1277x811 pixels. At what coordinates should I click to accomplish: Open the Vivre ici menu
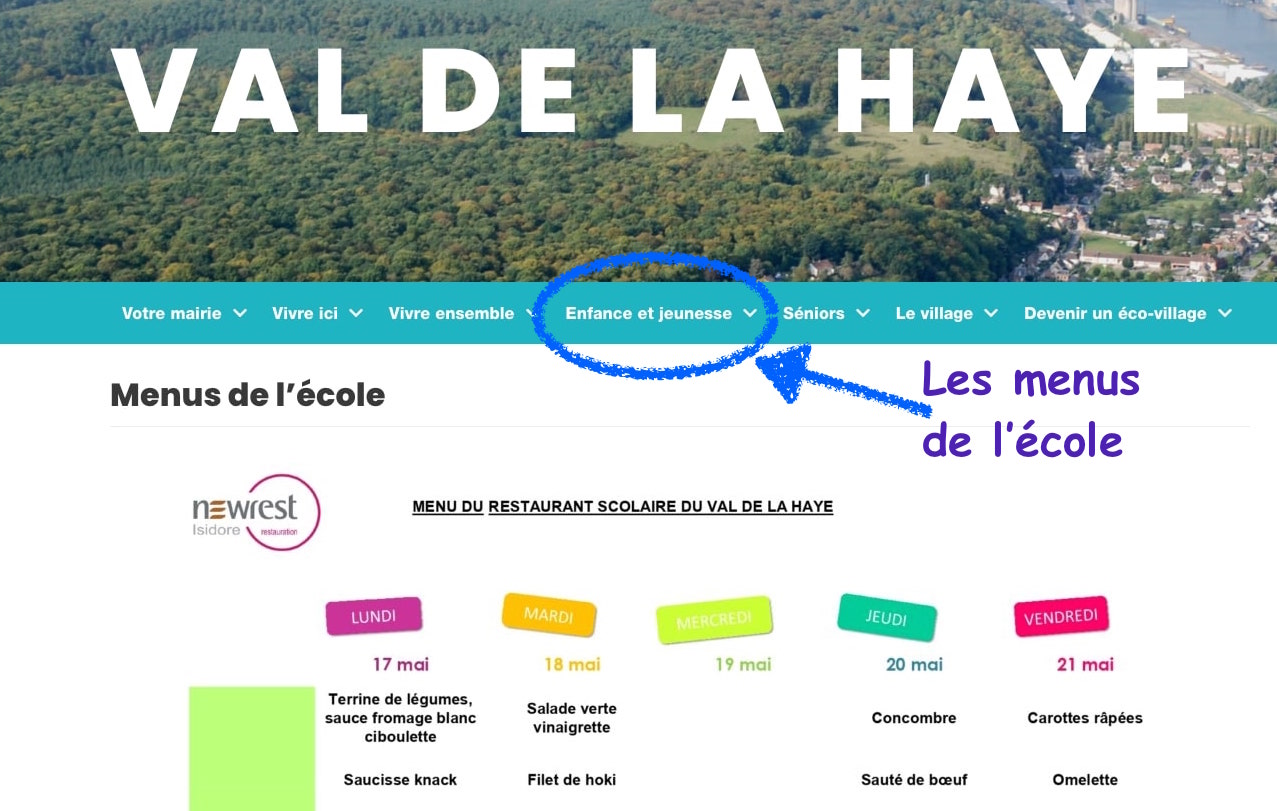coord(305,313)
